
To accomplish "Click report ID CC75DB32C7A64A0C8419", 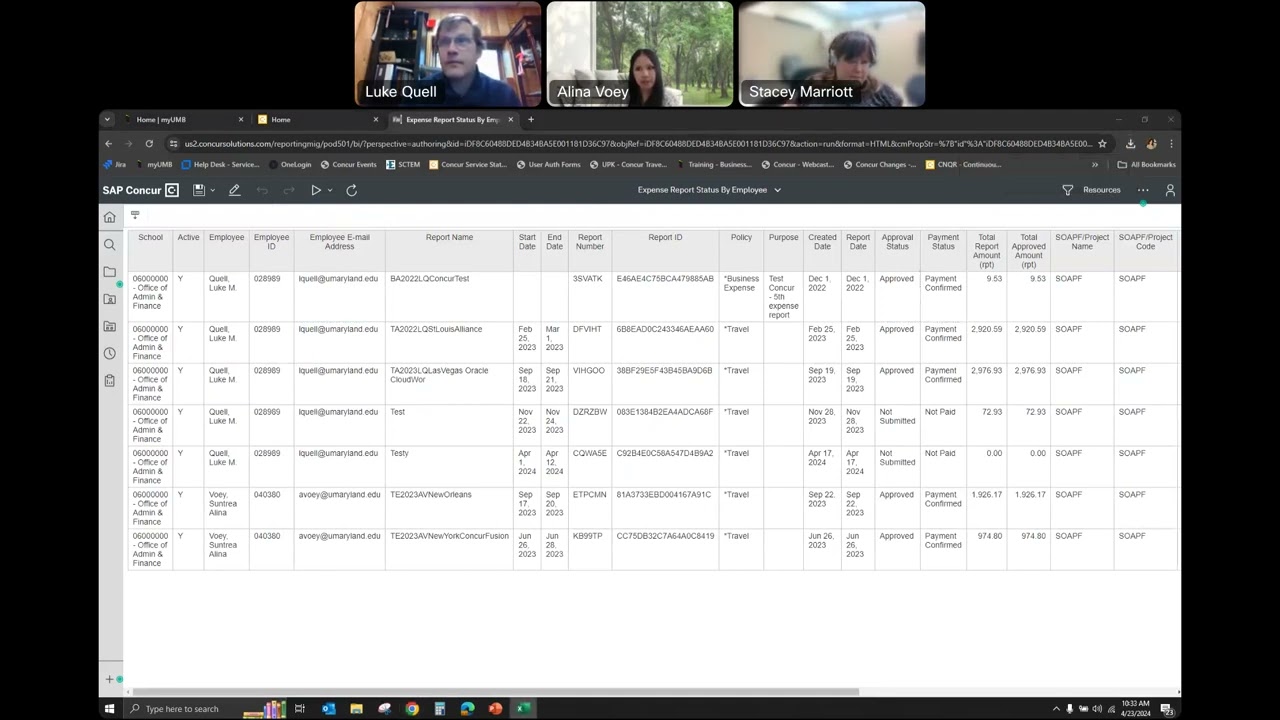I will point(665,536).
